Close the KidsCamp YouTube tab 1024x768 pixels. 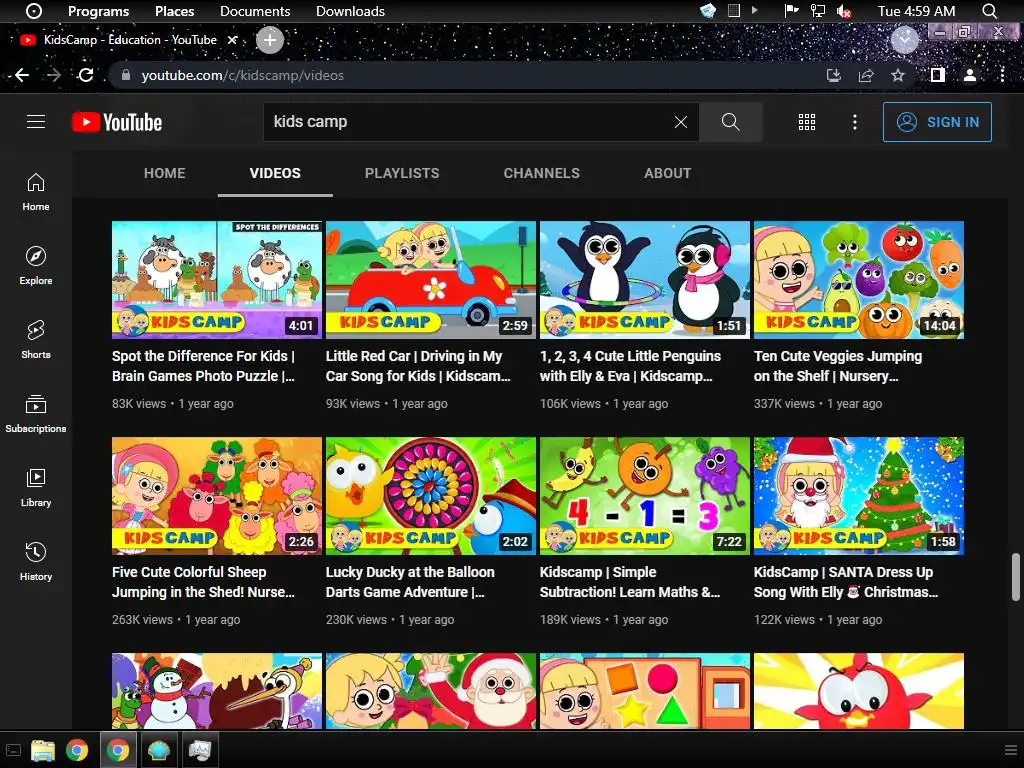coord(232,40)
